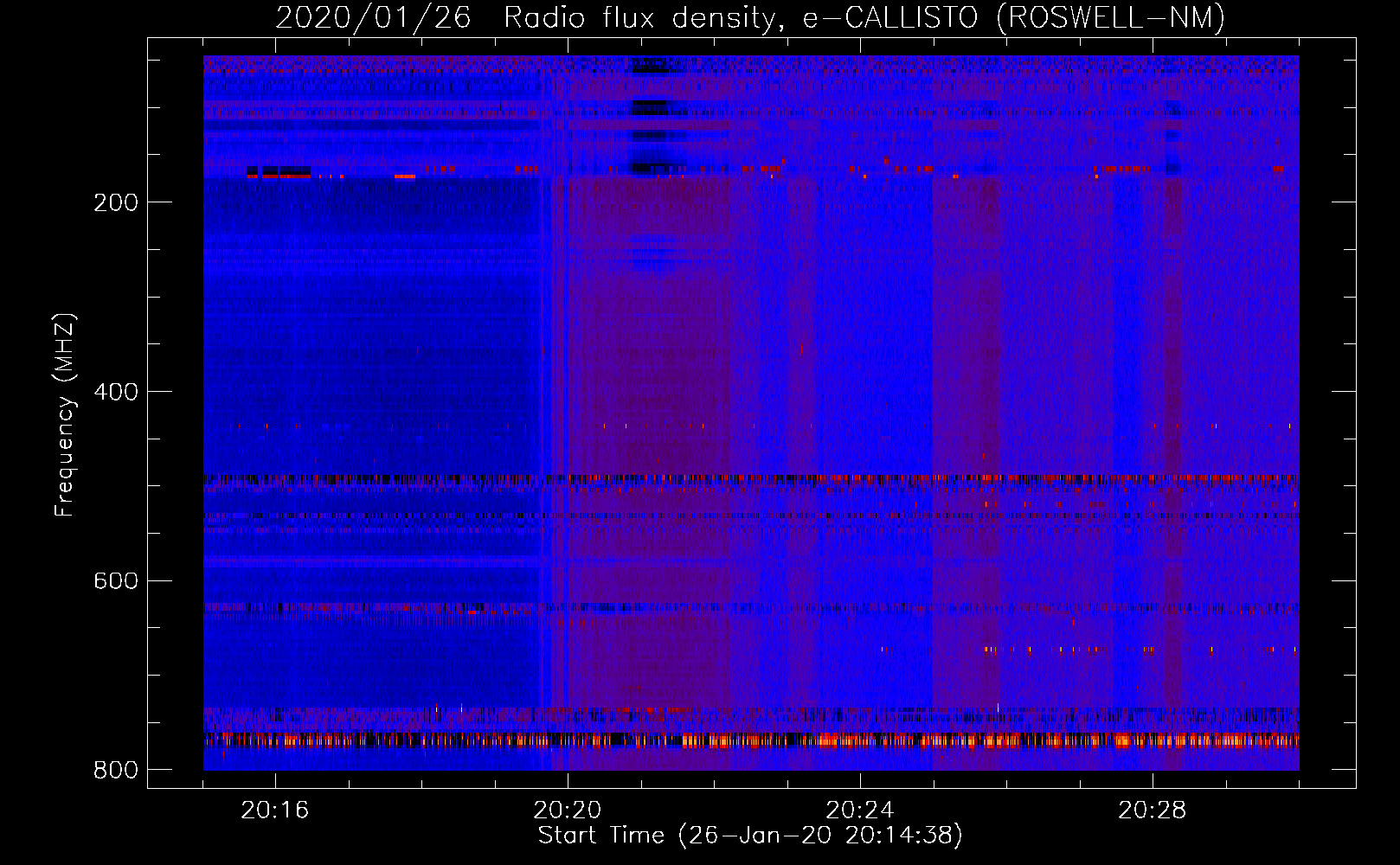Click the '800' frequency tick label

click(116, 770)
